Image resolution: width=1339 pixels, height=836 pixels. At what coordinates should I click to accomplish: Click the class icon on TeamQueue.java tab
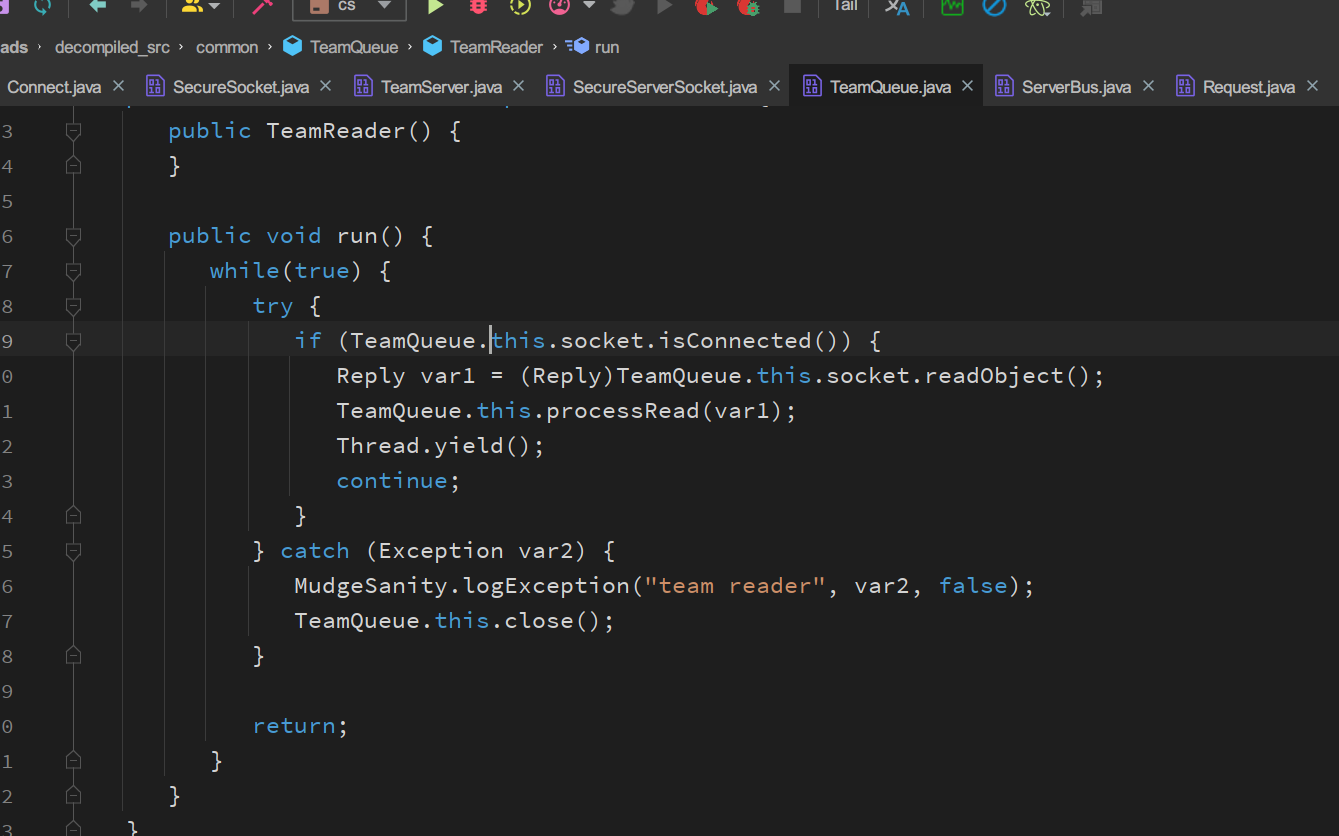tap(812, 87)
